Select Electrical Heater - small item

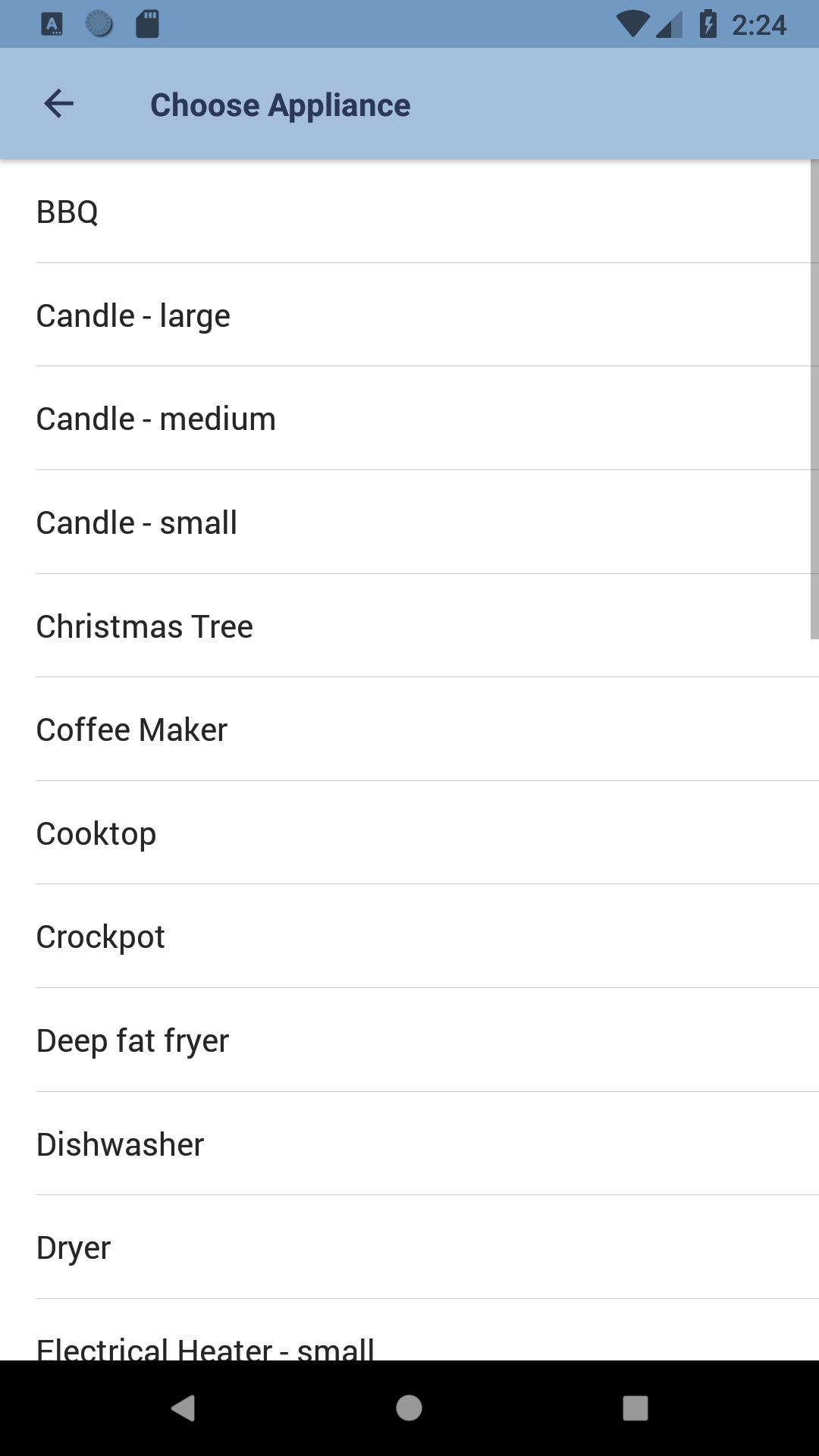pyautogui.click(x=409, y=1345)
